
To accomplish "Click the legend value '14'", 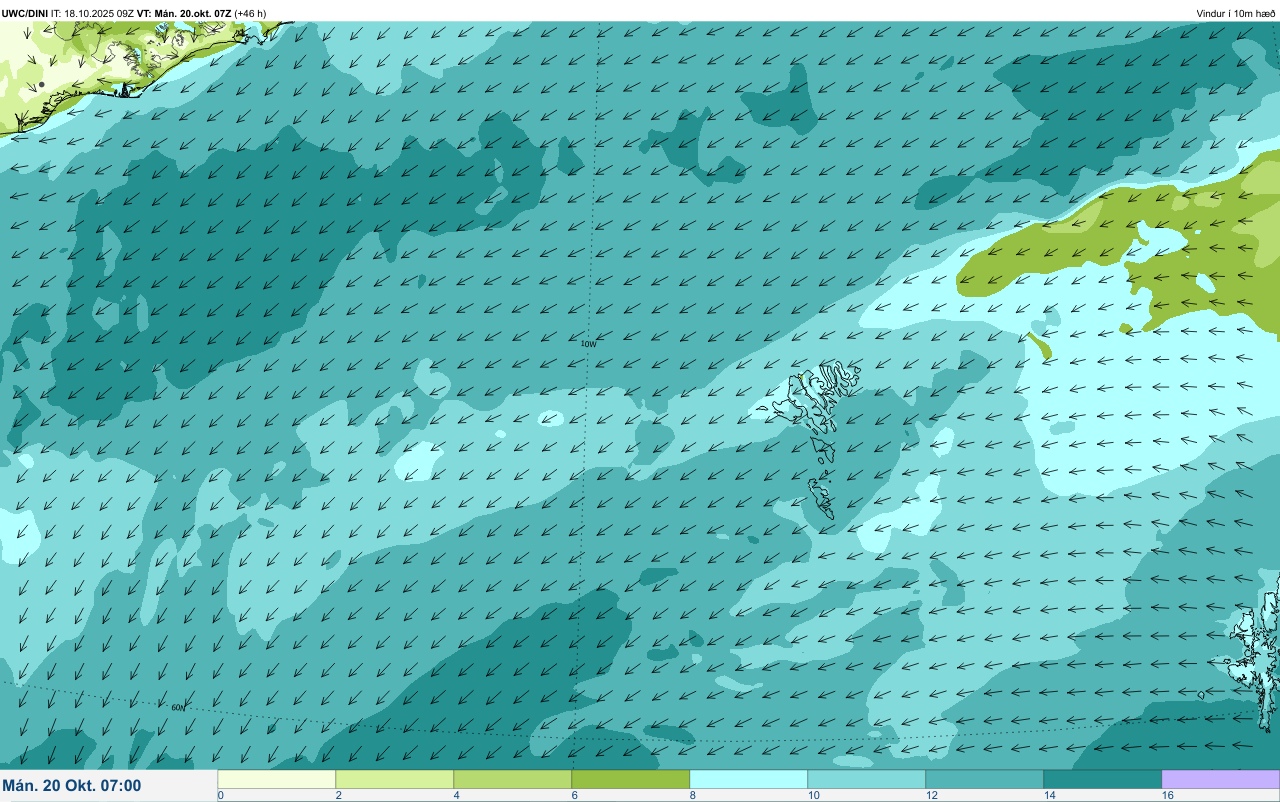I will (x=1050, y=795).
